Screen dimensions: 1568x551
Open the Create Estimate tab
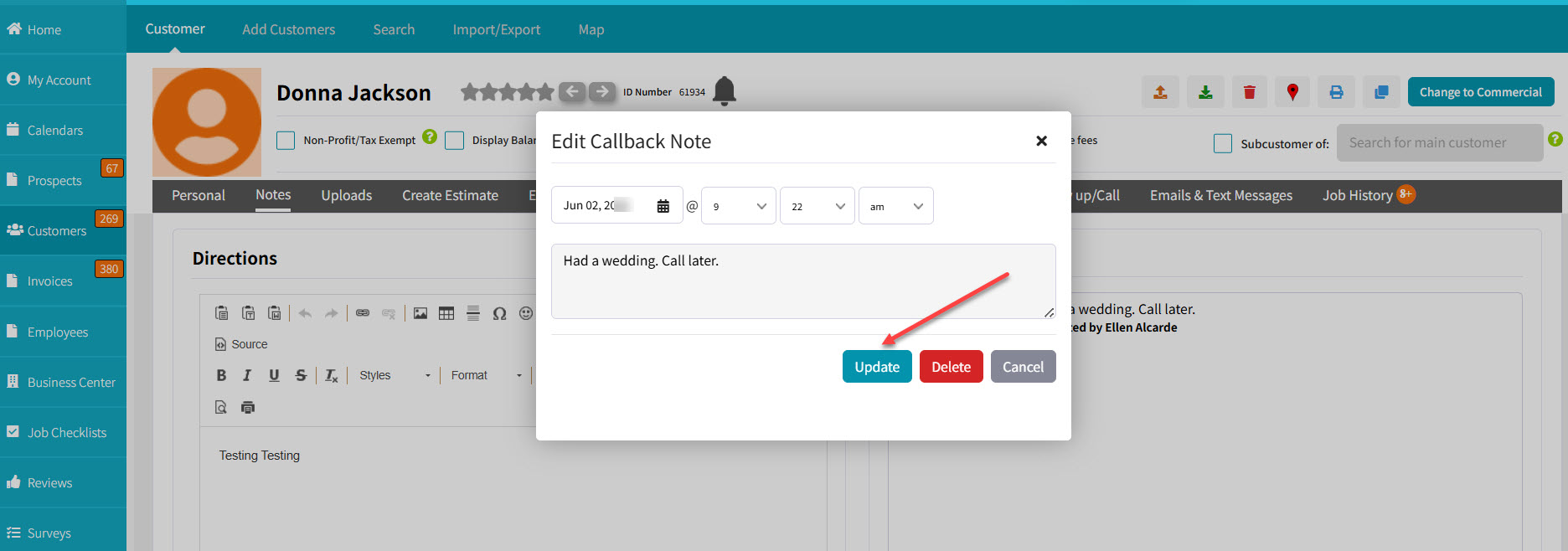click(450, 195)
